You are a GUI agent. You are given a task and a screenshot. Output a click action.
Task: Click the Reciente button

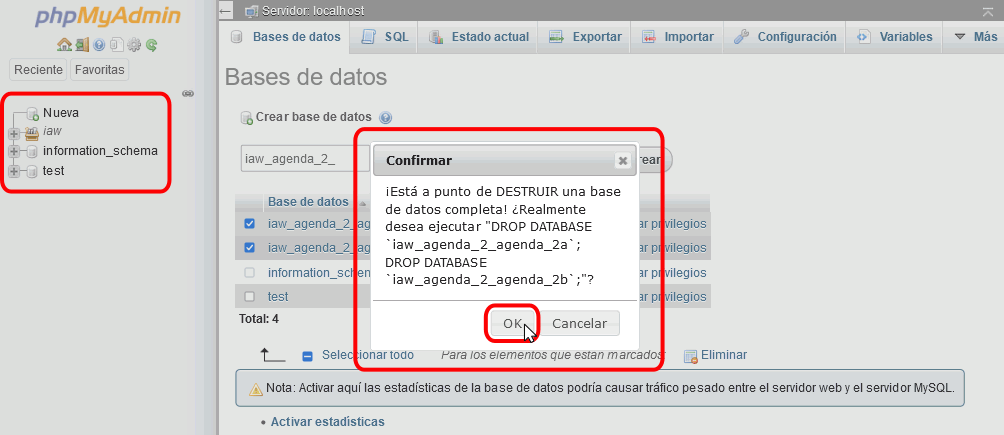coord(39,70)
